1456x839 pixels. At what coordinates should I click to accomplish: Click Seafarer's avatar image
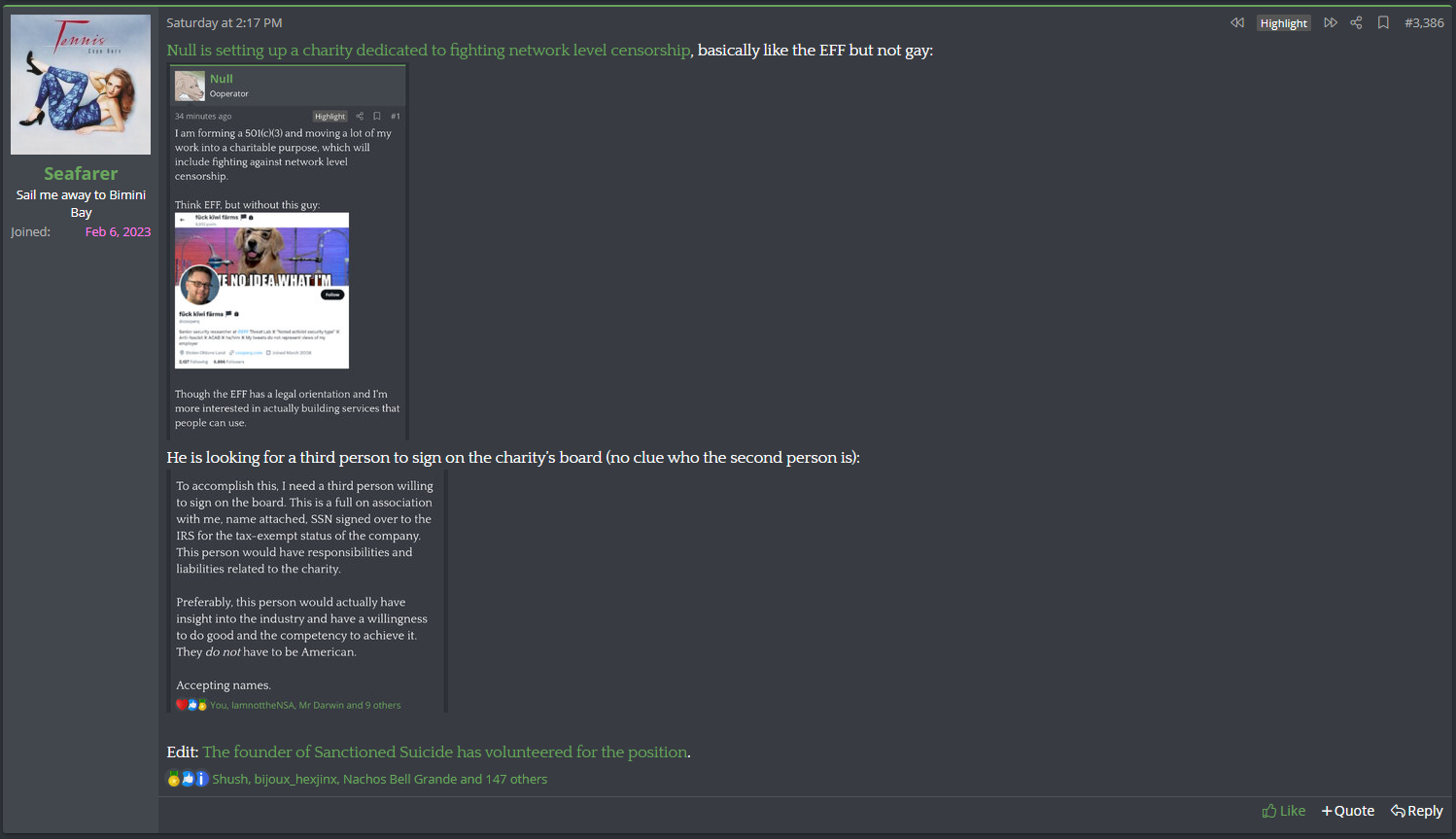click(81, 85)
